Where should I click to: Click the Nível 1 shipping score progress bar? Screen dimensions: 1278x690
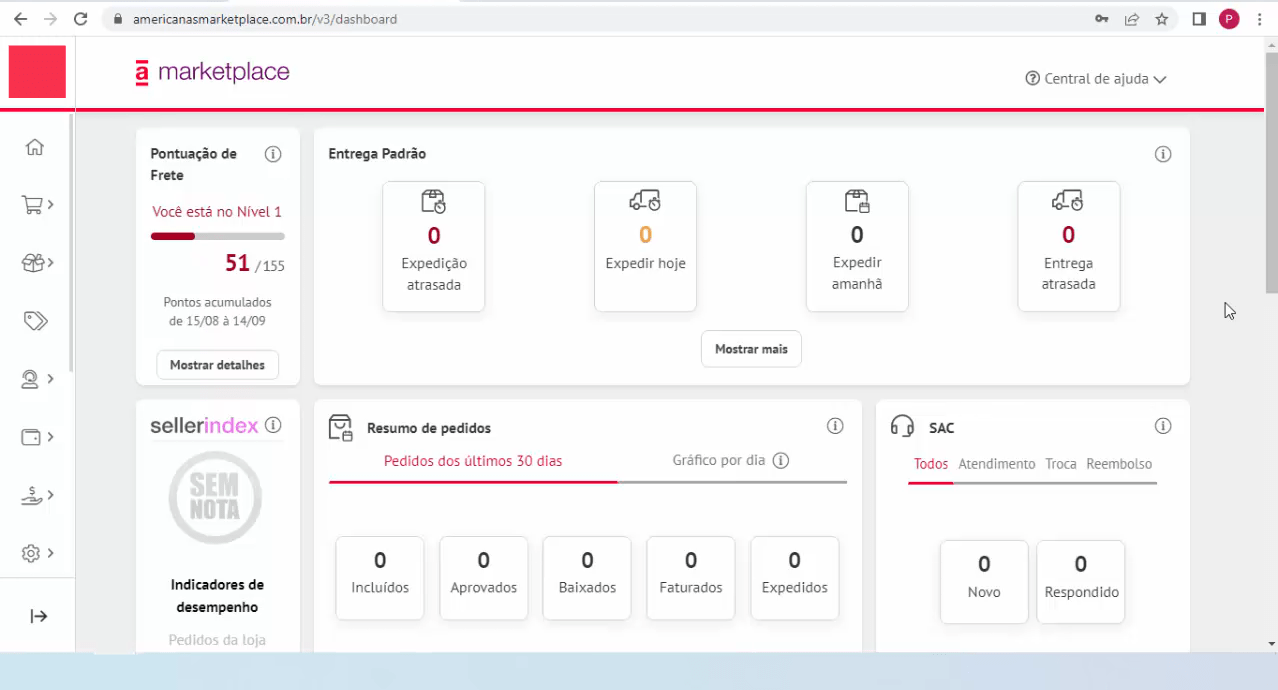[217, 236]
